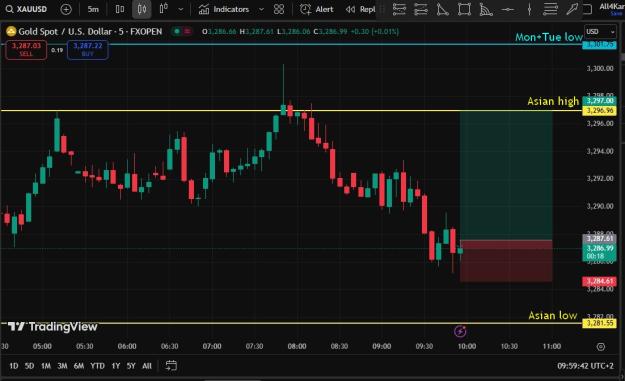The height and width of the screenshot is (381, 625).
Task: Click the purple lightning event marker
Action: (460, 331)
